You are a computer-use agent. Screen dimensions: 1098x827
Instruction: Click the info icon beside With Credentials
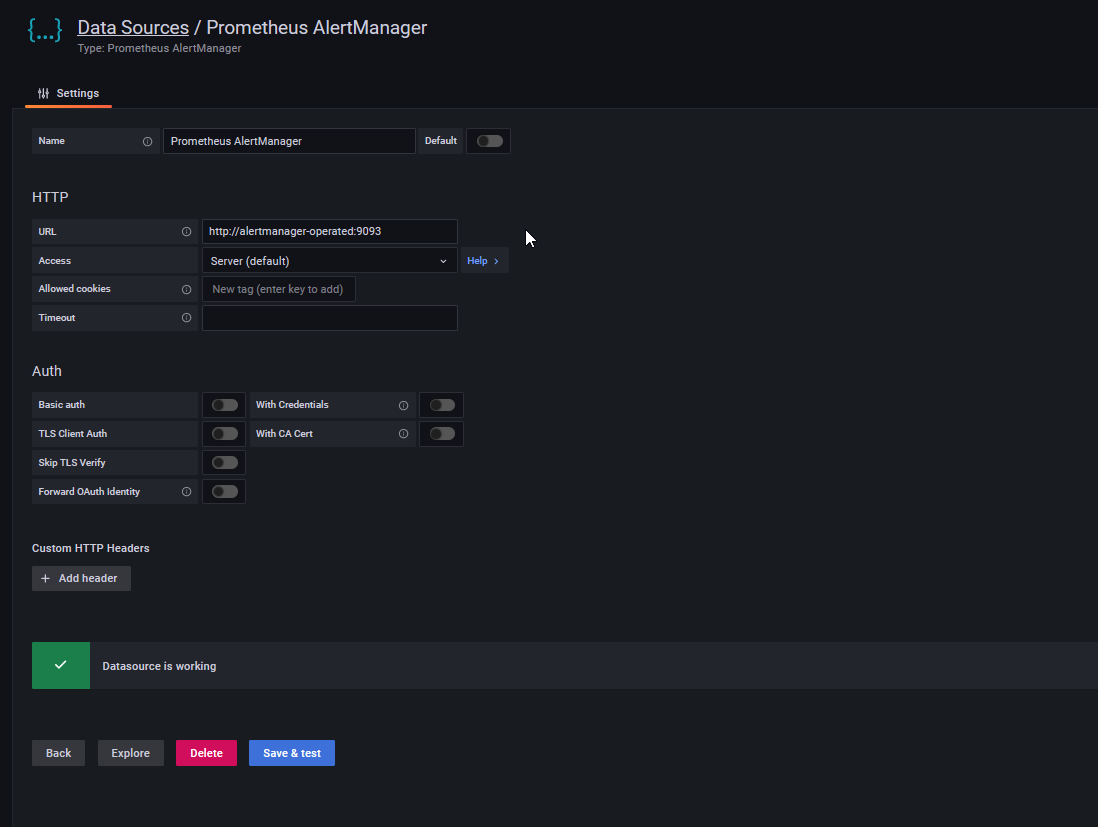click(x=403, y=405)
